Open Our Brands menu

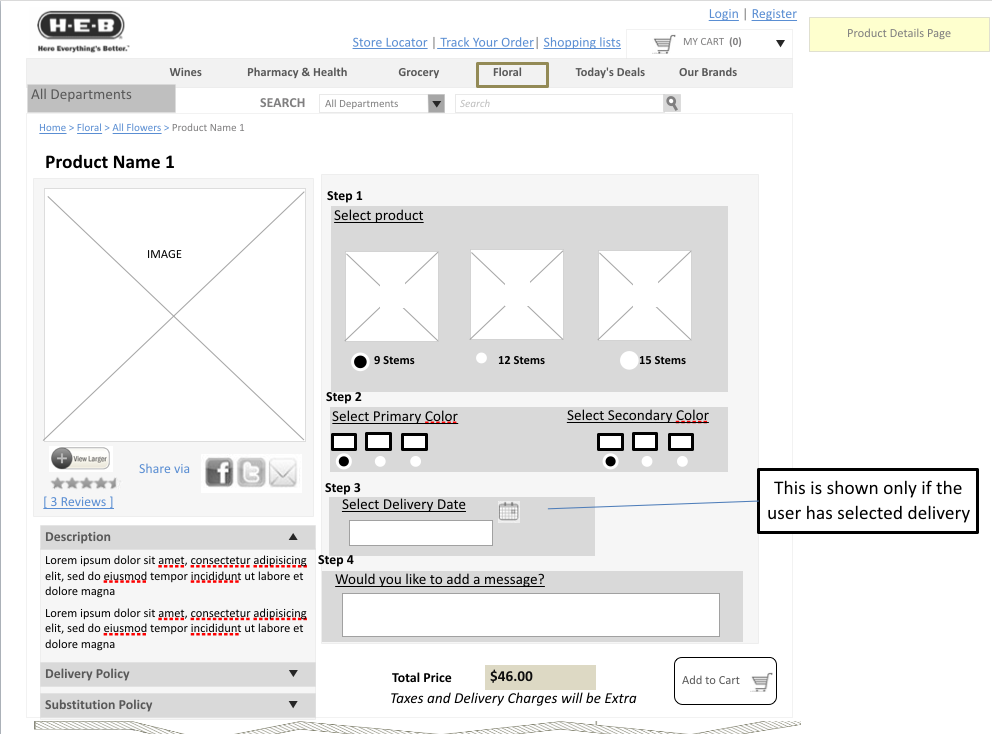coord(707,72)
